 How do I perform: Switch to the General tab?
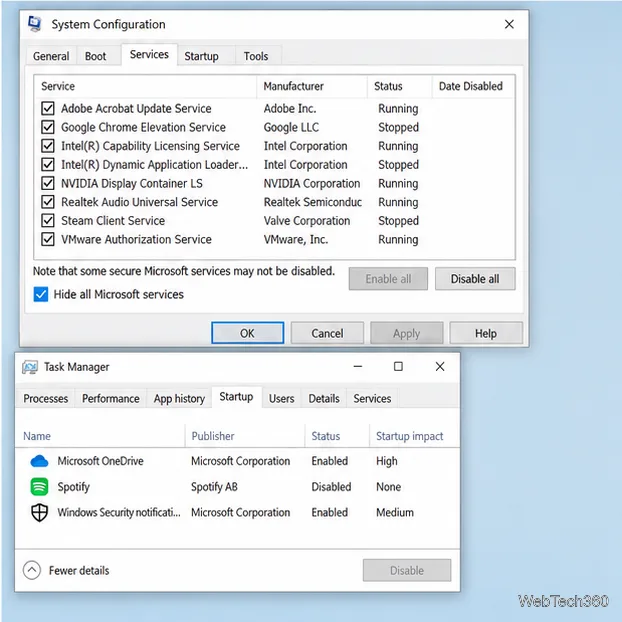point(51,56)
